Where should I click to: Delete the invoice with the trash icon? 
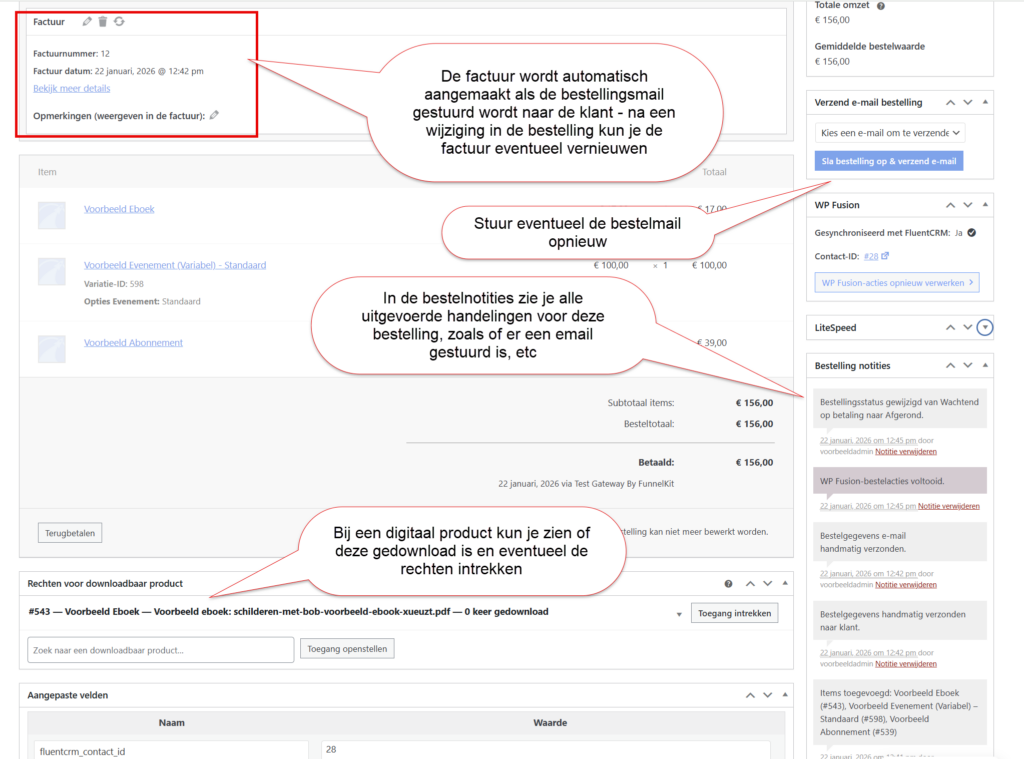point(103,21)
